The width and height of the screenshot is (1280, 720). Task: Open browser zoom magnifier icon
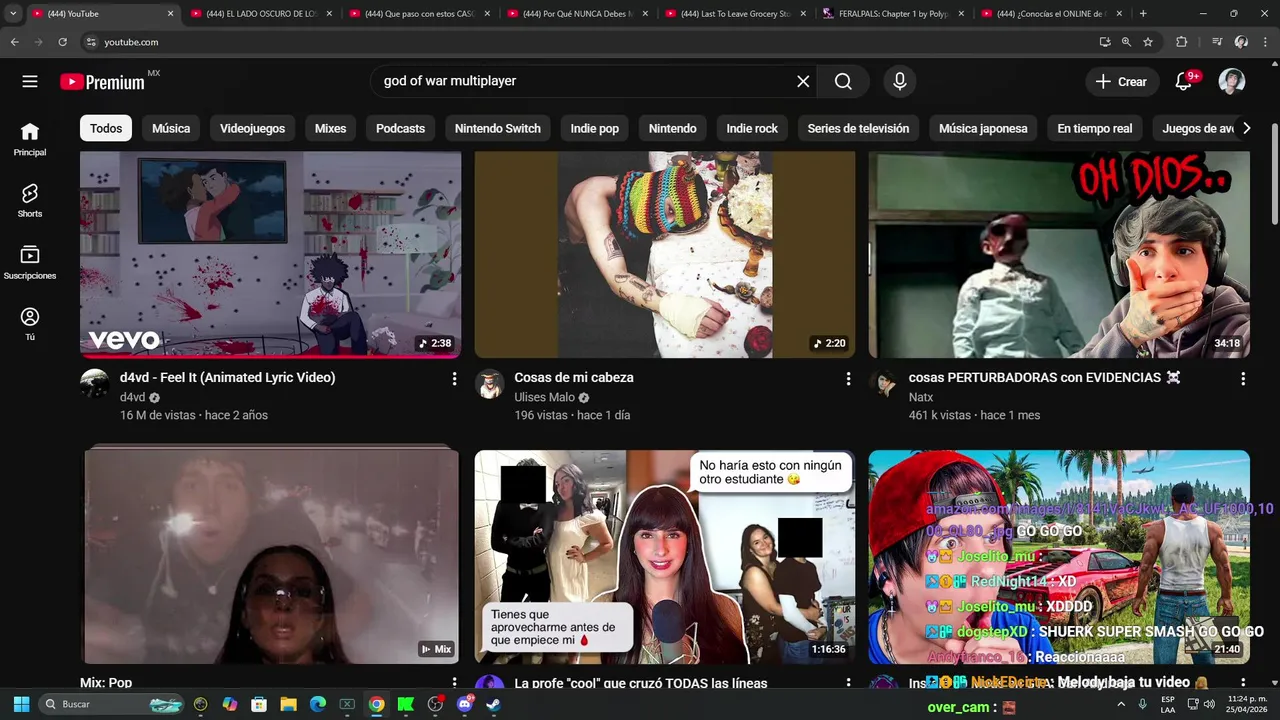tap(1126, 42)
